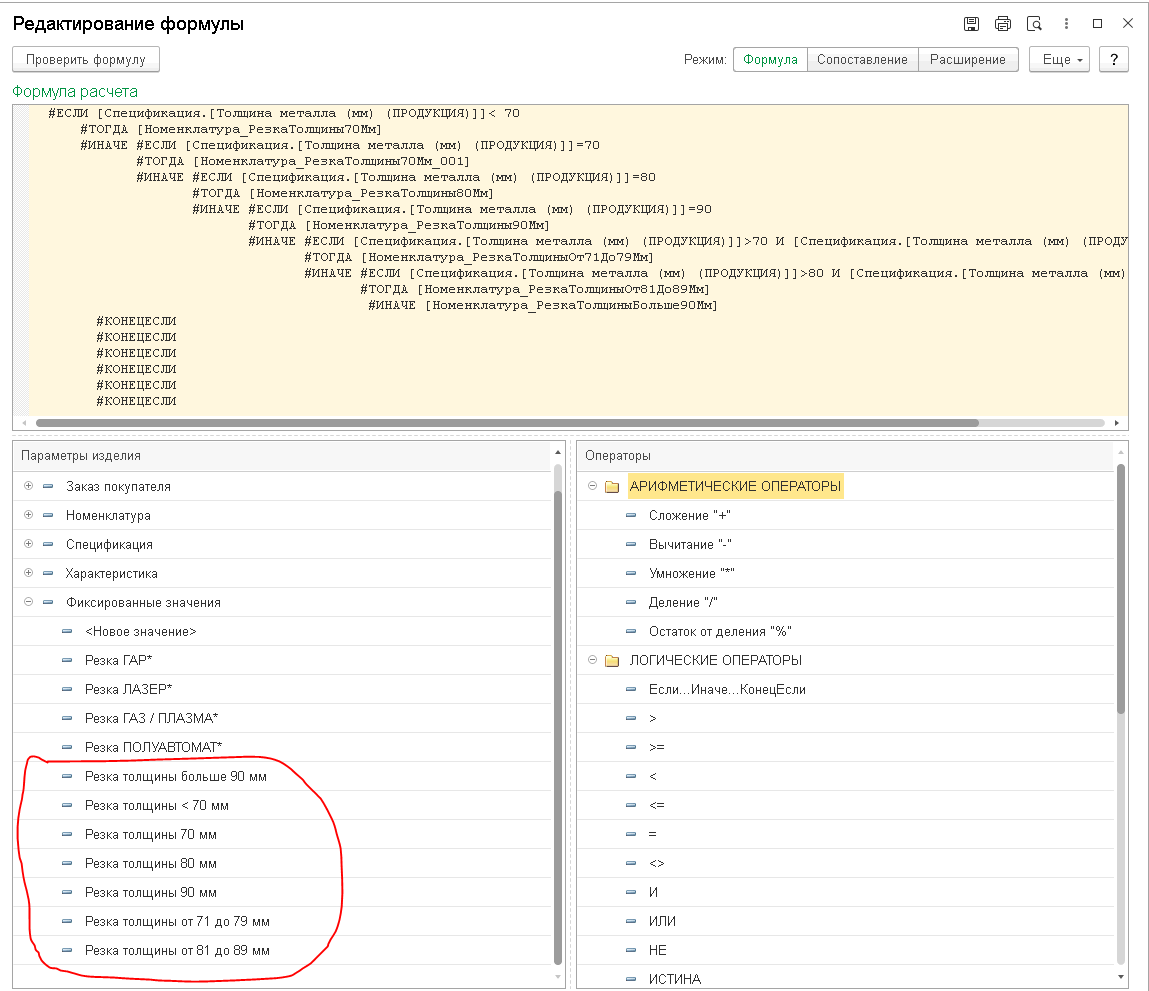Open the three-dot more options menu

click(x=1066, y=24)
